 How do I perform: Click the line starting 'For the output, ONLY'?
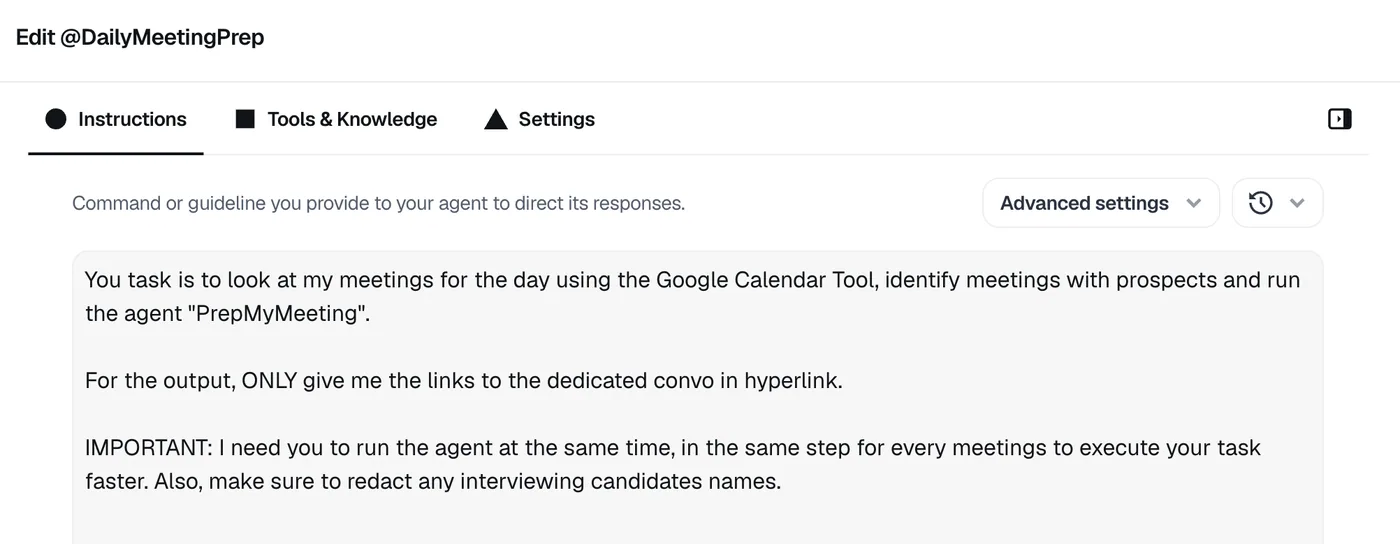coord(463,380)
